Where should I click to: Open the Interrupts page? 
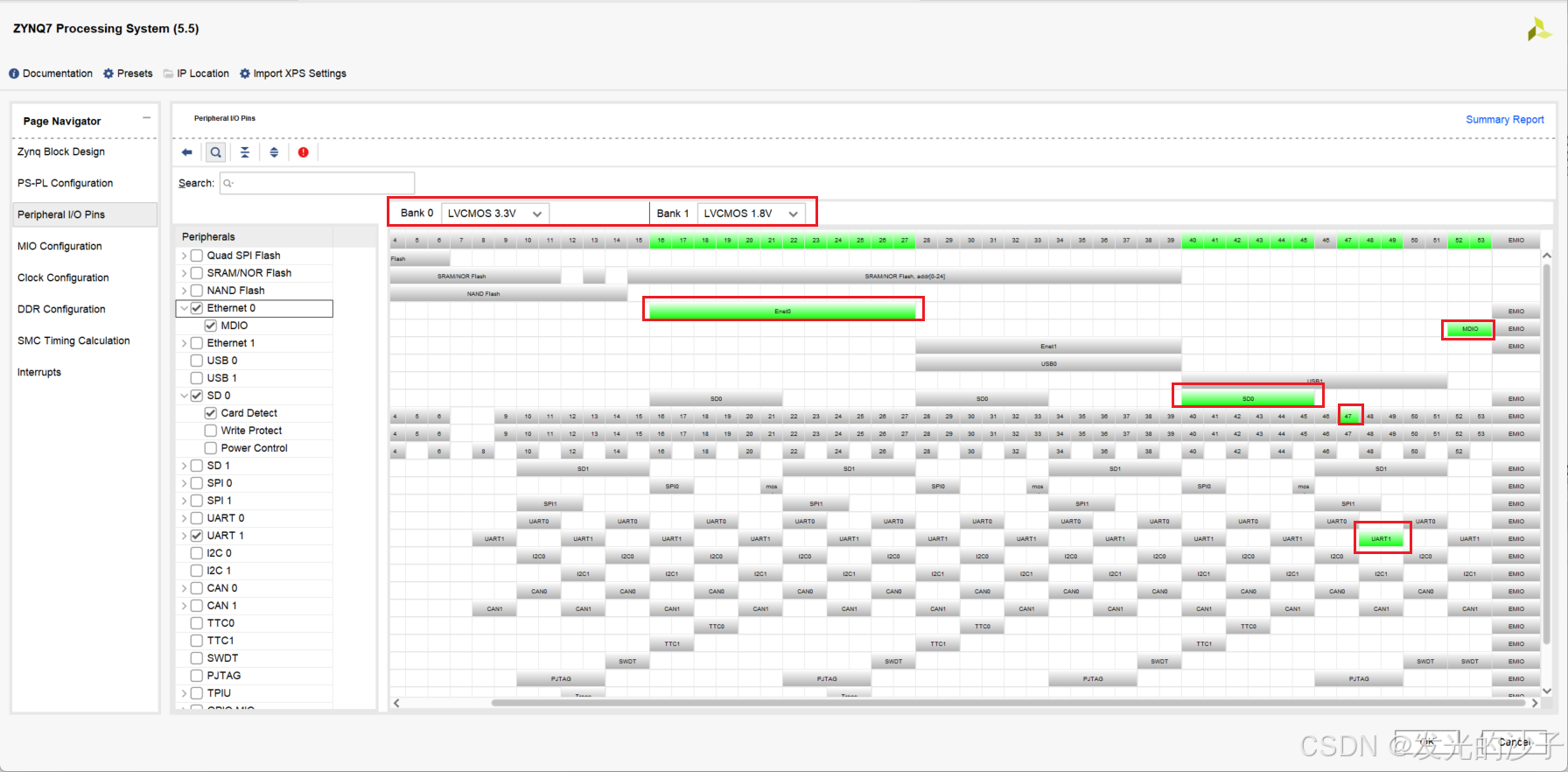tap(39, 372)
